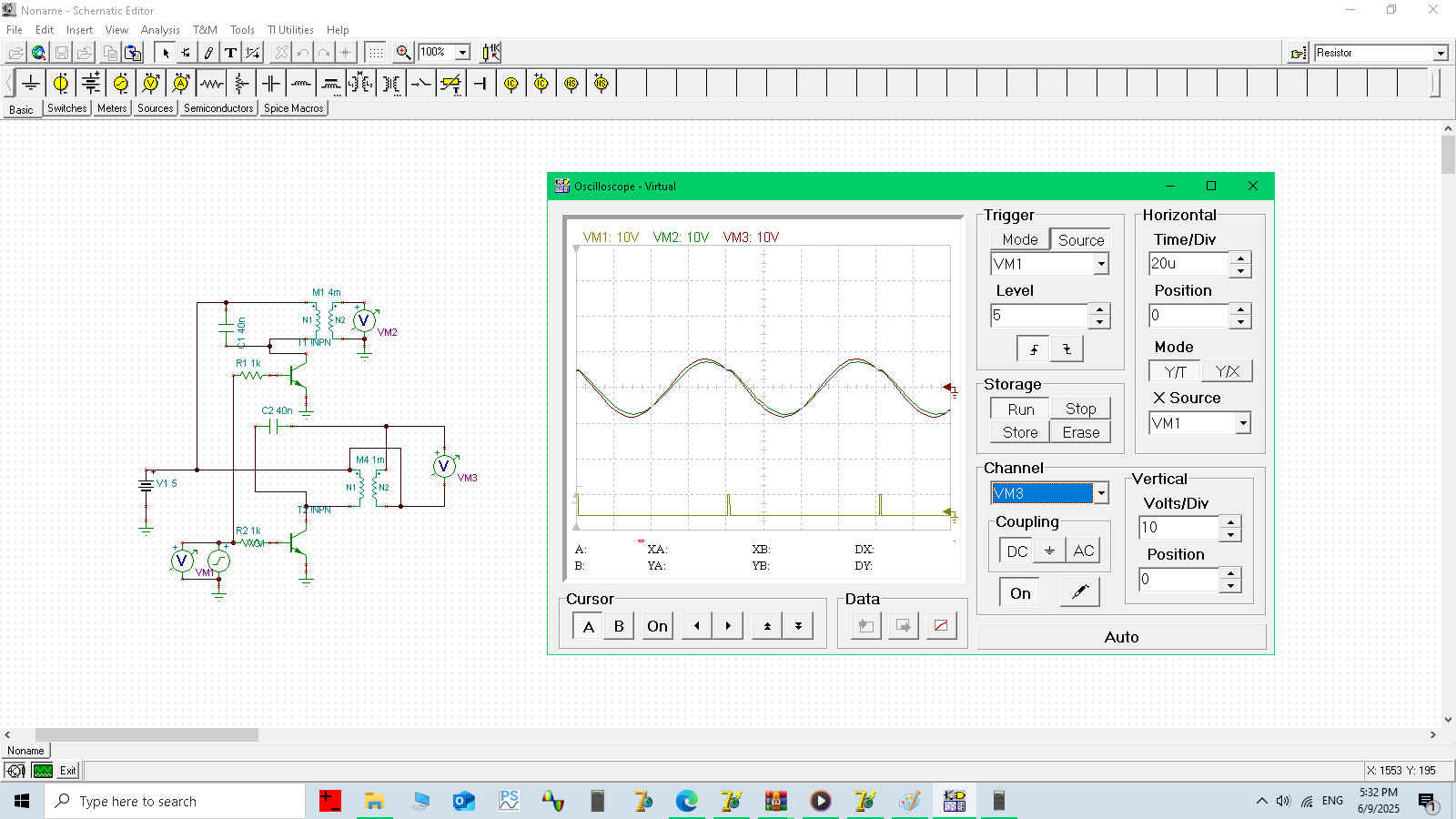Place the IC current source component
The image size is (1456, 819).
coord(511,84)
